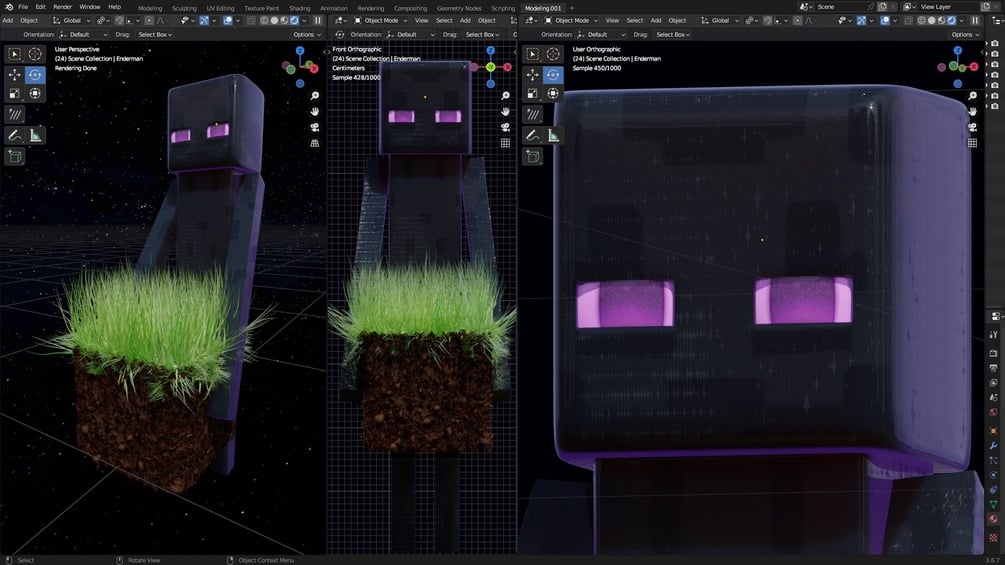Select the Add Cube tool in right viewport
This screenshot has width=1005, height=565.
pyautogui.click(x=533, y=156)
